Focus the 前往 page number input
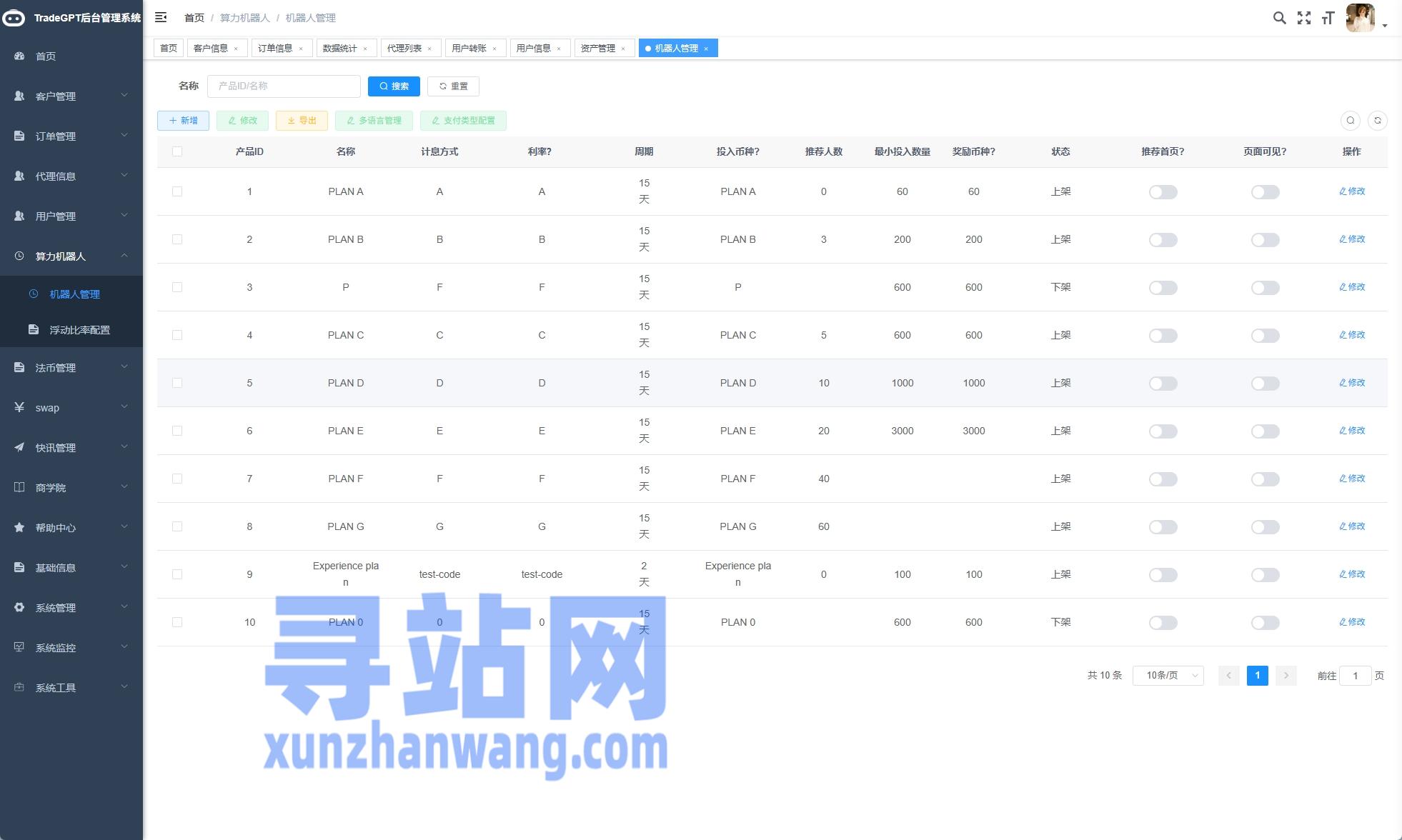1402x840 pixels. coord(1355,675)
